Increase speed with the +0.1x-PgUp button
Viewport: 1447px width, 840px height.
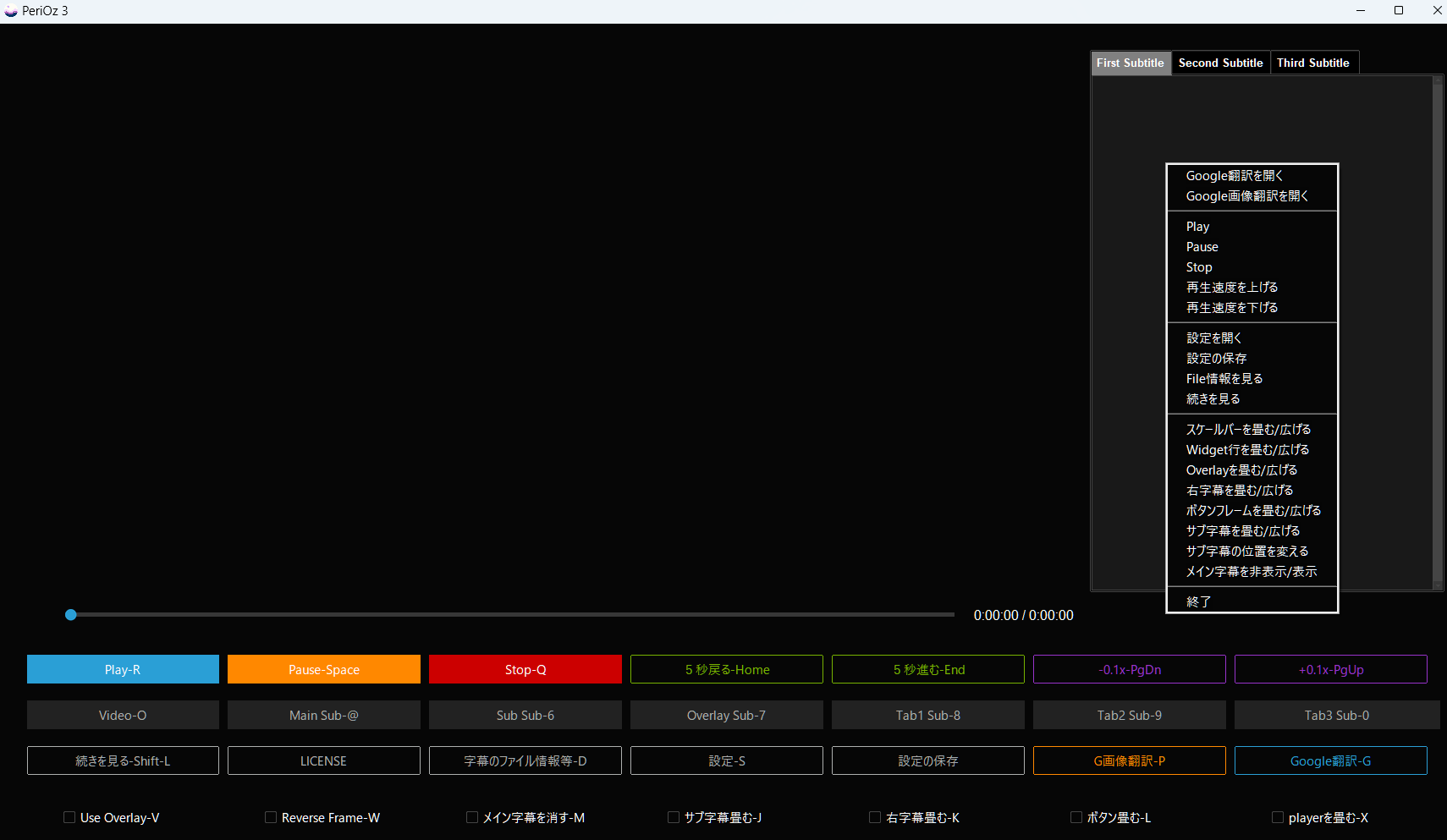tap(1330, 669)
